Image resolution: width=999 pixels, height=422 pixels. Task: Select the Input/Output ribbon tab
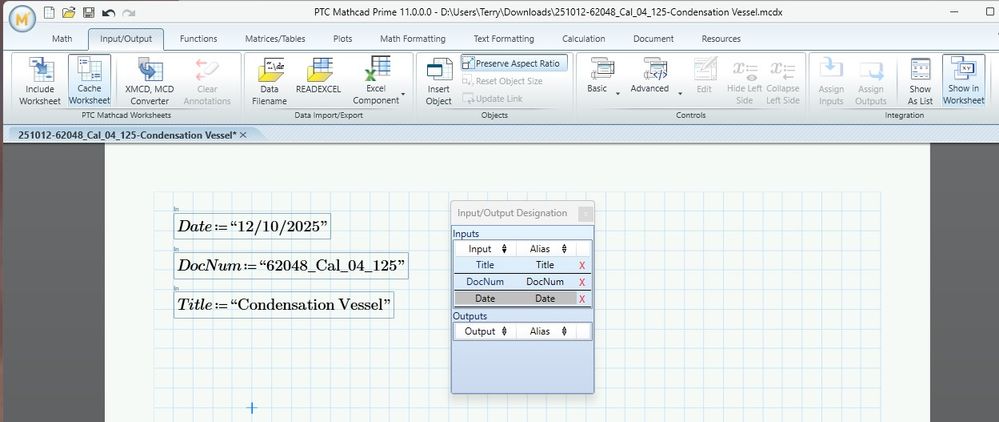126,38
